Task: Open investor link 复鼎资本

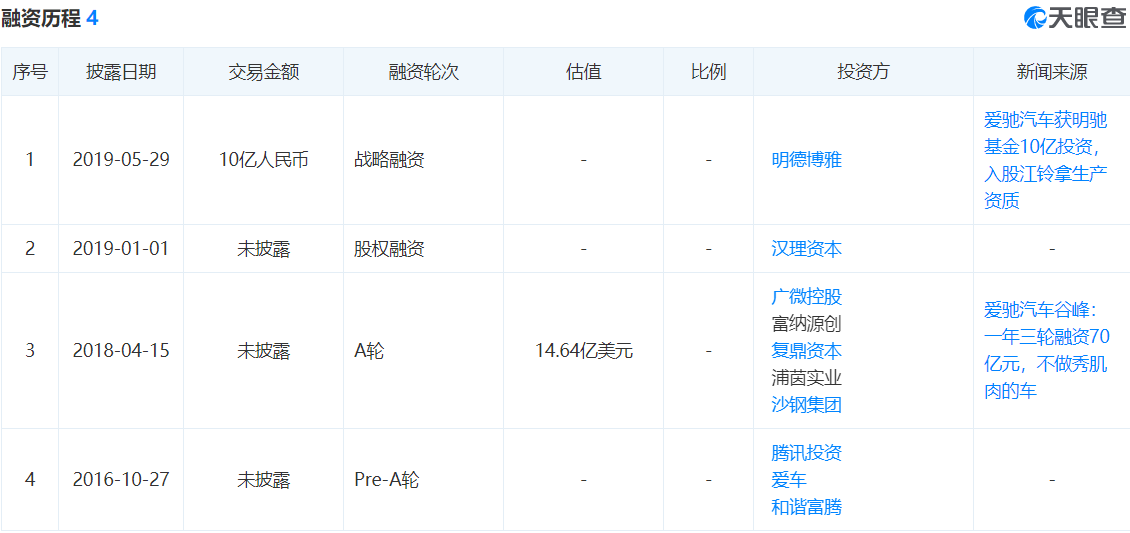Action: (806, 351)
